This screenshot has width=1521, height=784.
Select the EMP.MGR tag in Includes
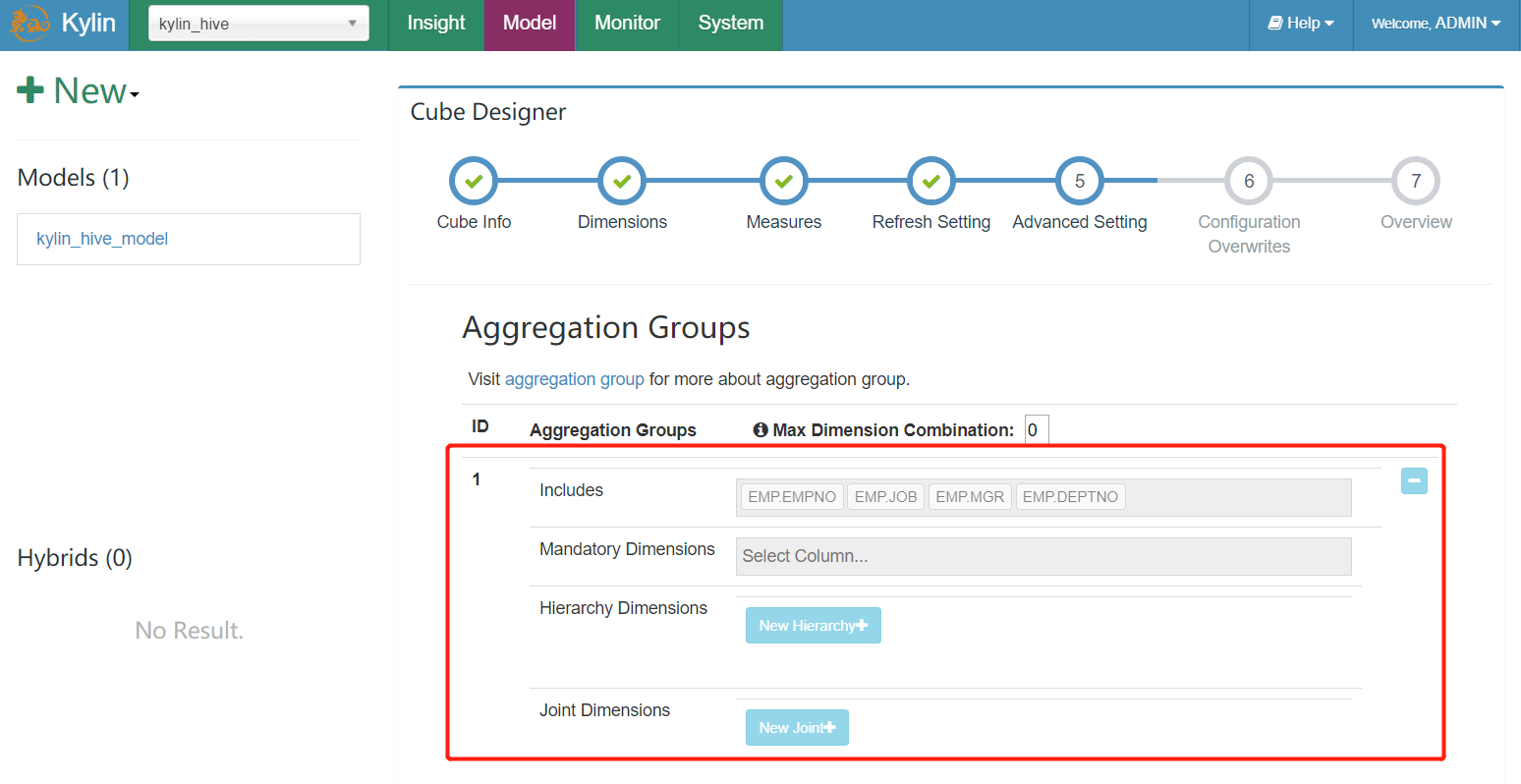click(x=970, y=497)
